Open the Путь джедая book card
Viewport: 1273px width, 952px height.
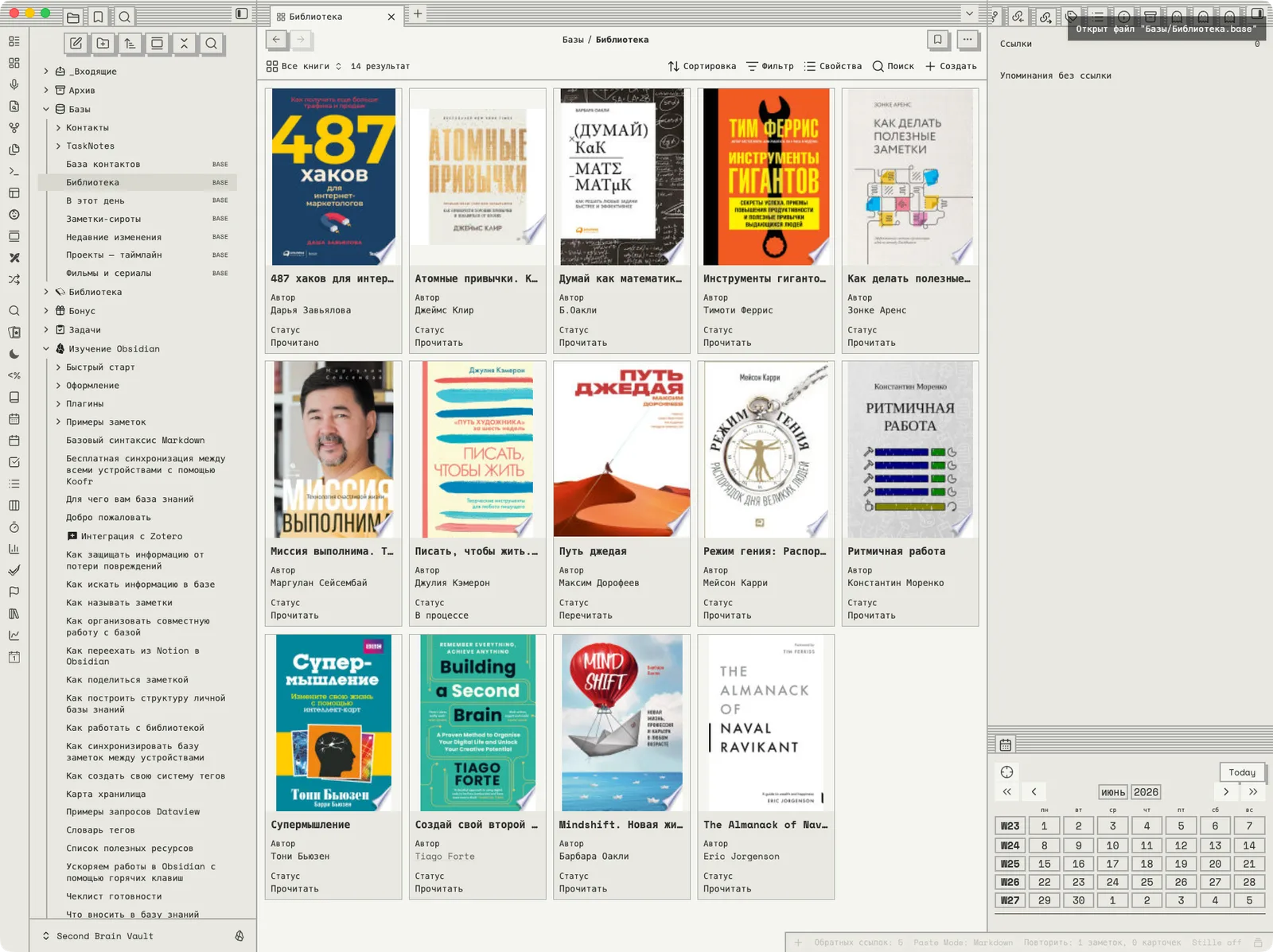tap(621, 493)
